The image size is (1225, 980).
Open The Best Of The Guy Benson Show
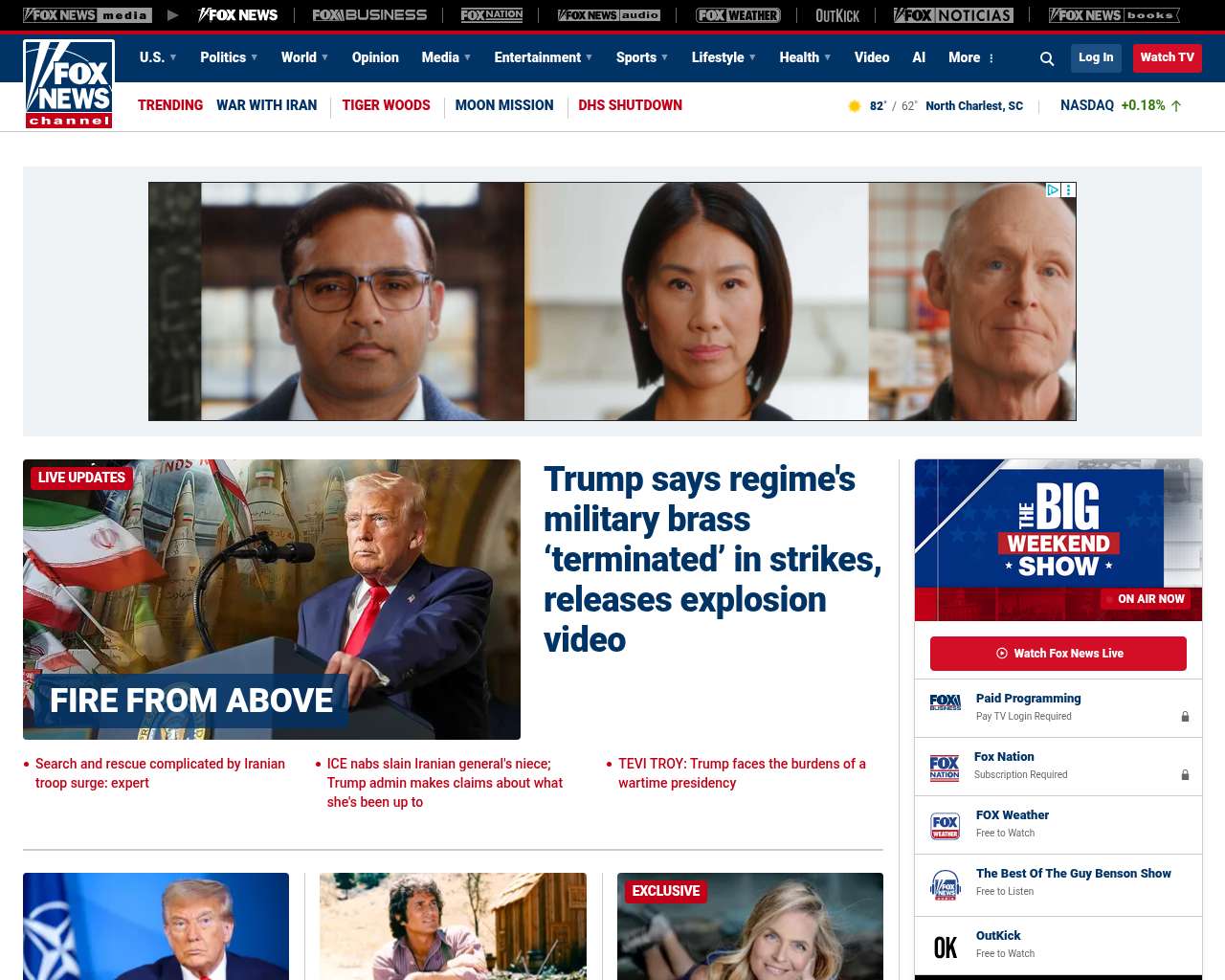click(x=1074, y=874)
